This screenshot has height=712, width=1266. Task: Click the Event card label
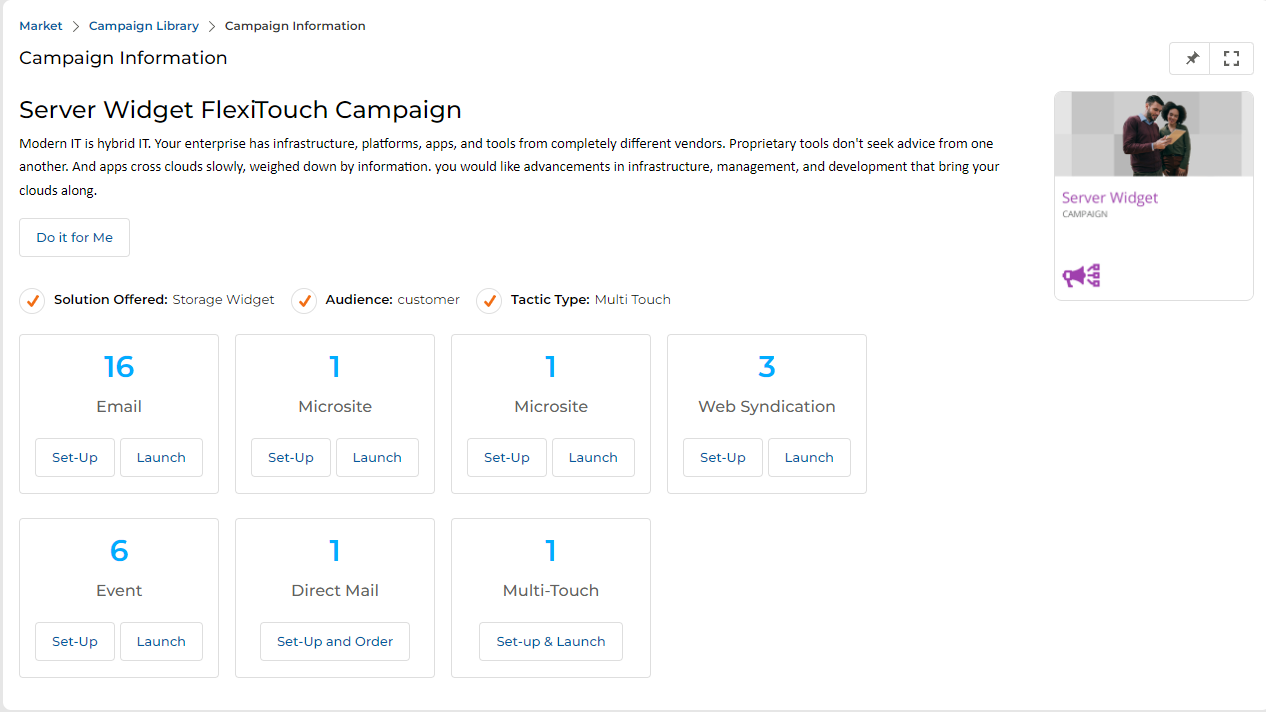tap(119, 591)
